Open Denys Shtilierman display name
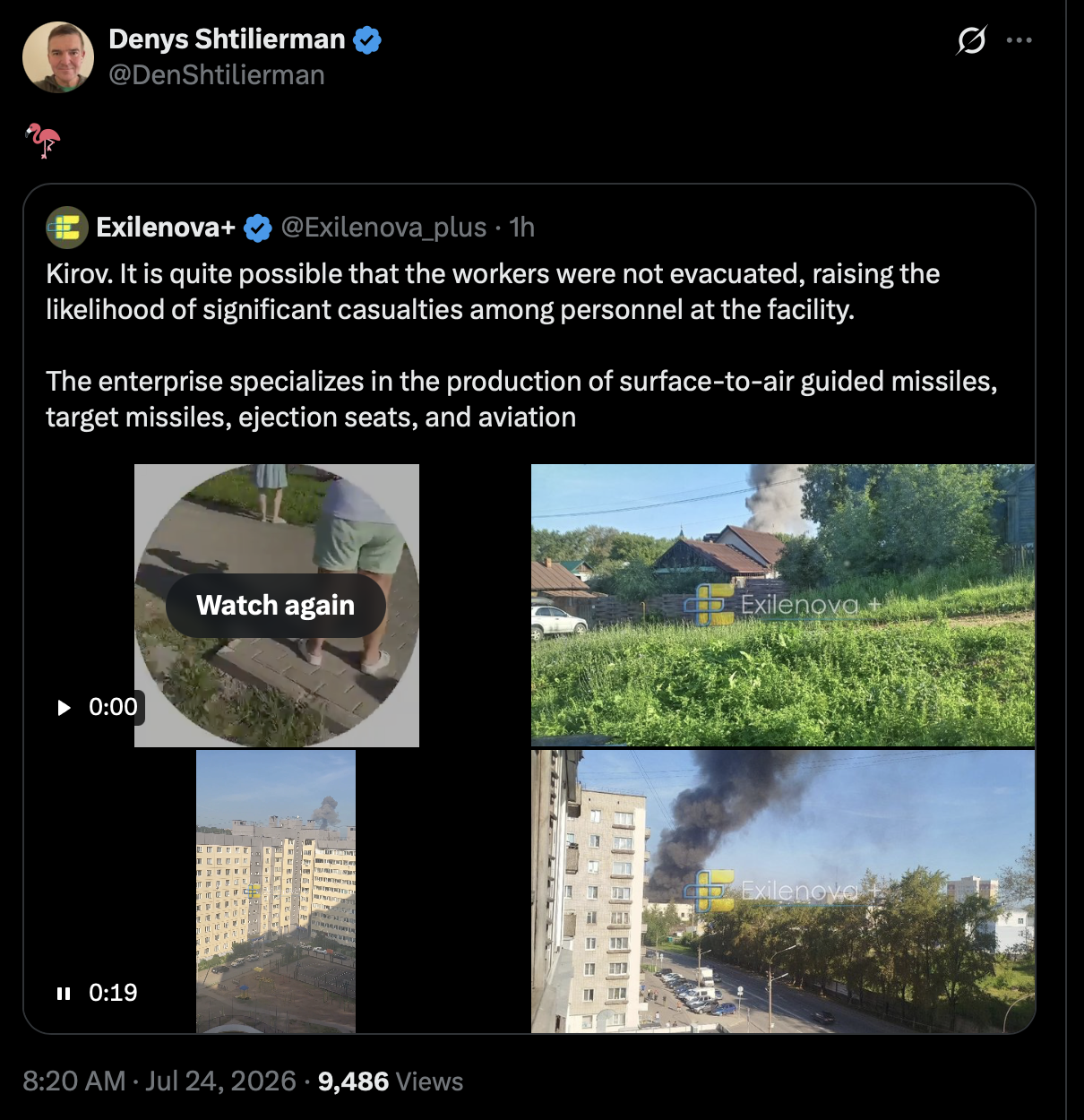This screenshot has width=1084, height=1120. [x=227, y=39]
